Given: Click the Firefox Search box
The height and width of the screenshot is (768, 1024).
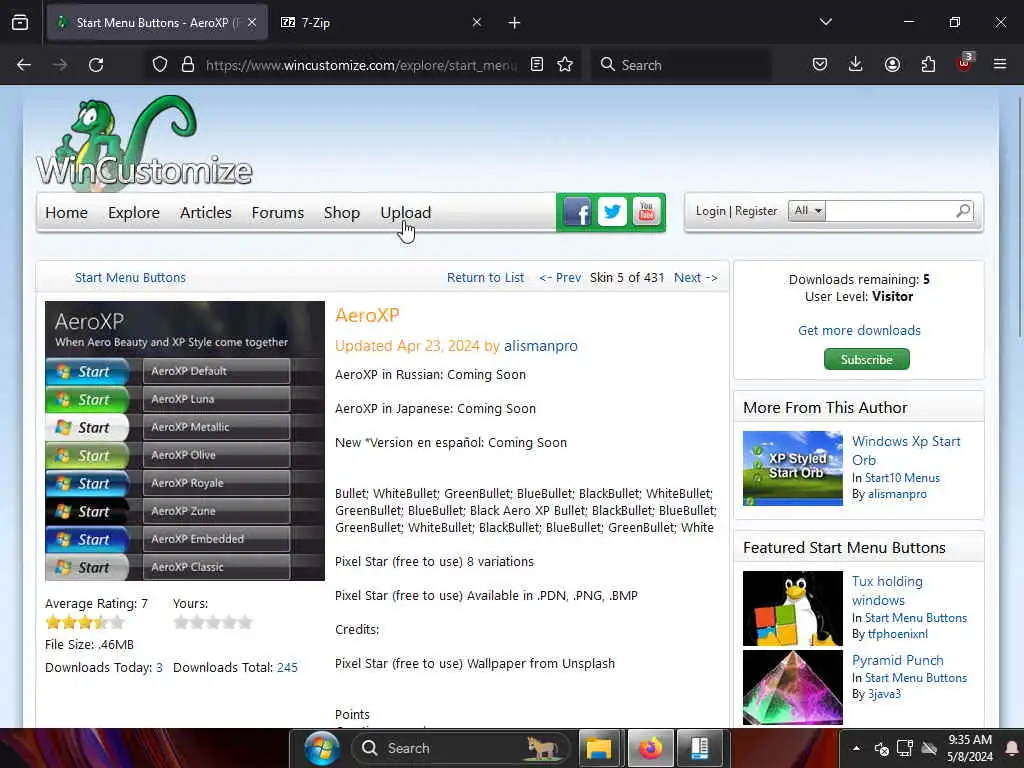Looking at the screenshot, I should [682, 65].
